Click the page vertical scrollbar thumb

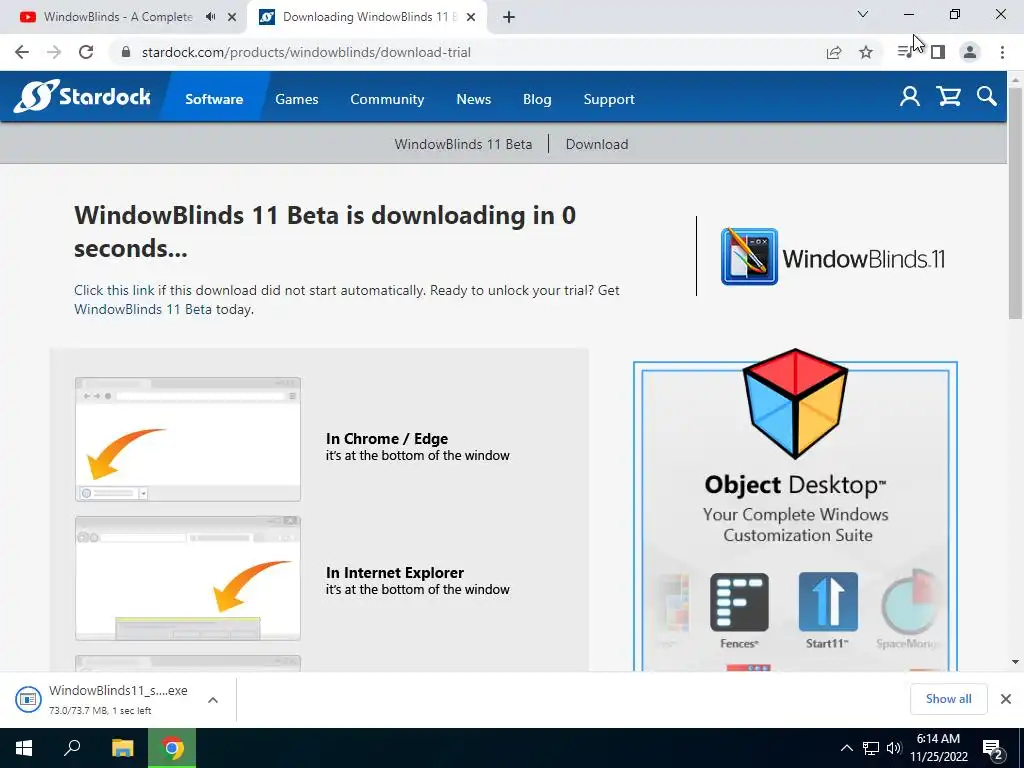point(1015,202)
